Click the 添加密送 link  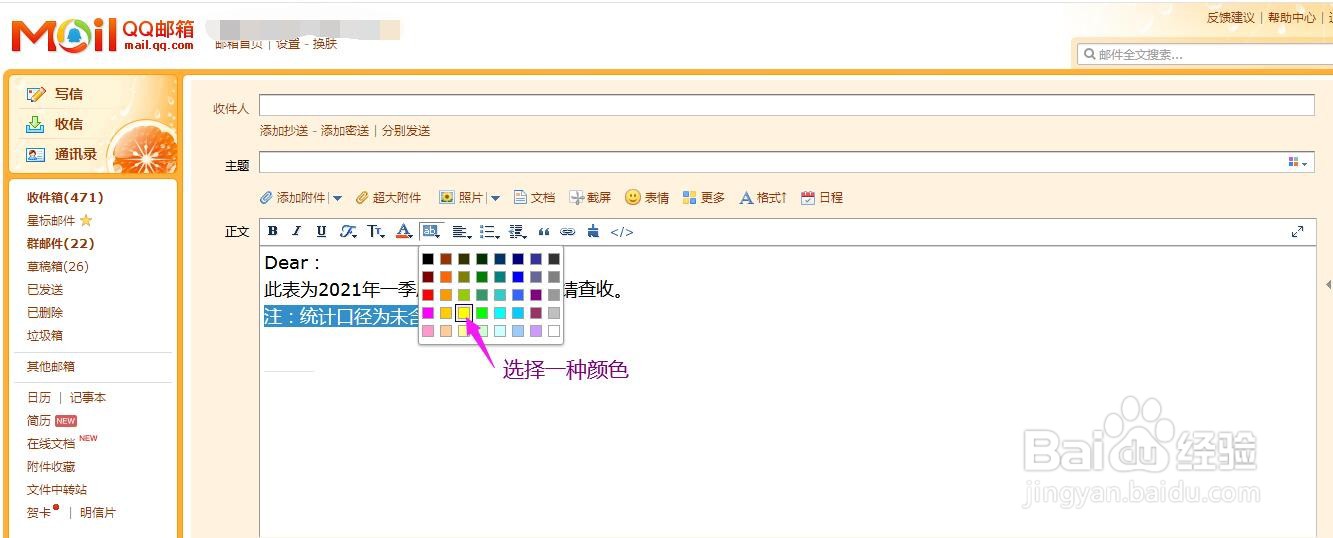(x=345, y=131)
